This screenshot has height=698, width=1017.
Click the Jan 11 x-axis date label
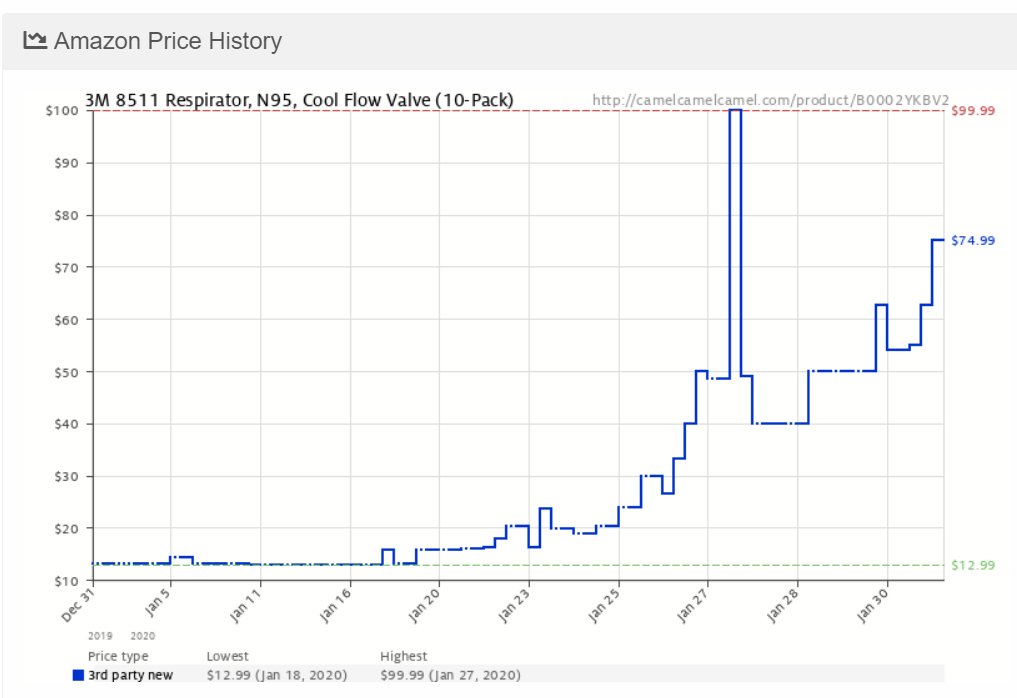point(246,605)
